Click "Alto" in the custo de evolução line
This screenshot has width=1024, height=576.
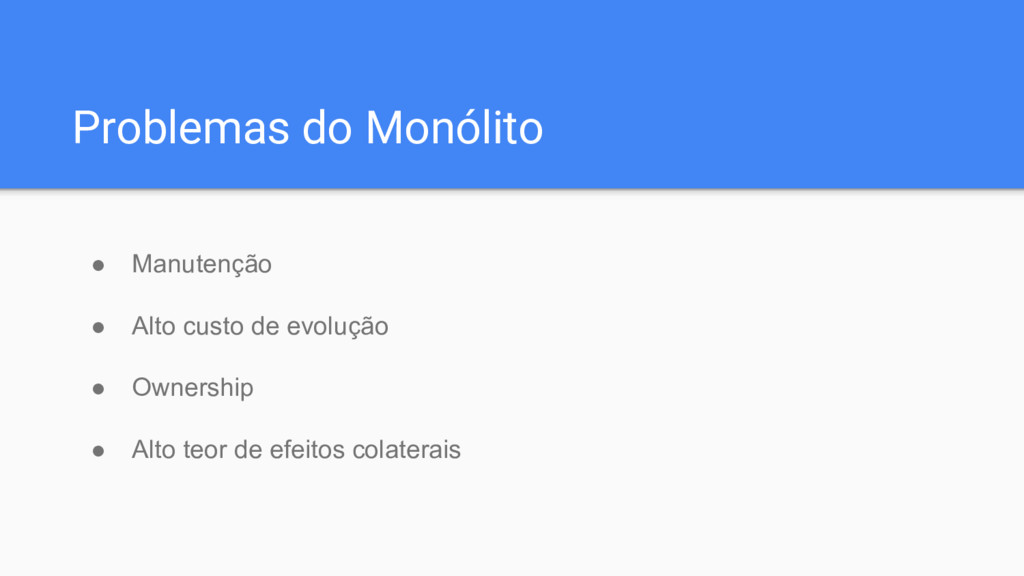click(153, 326)
